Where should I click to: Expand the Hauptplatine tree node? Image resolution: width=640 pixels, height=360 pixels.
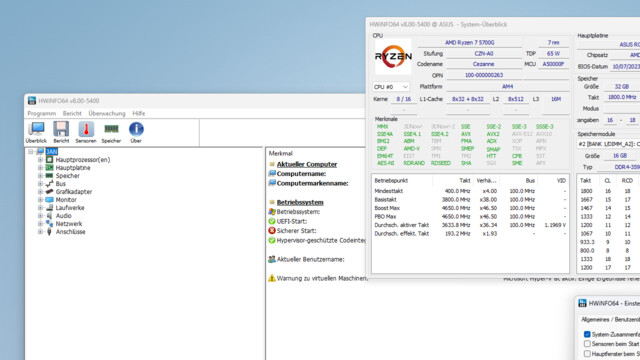pos(40,168)
